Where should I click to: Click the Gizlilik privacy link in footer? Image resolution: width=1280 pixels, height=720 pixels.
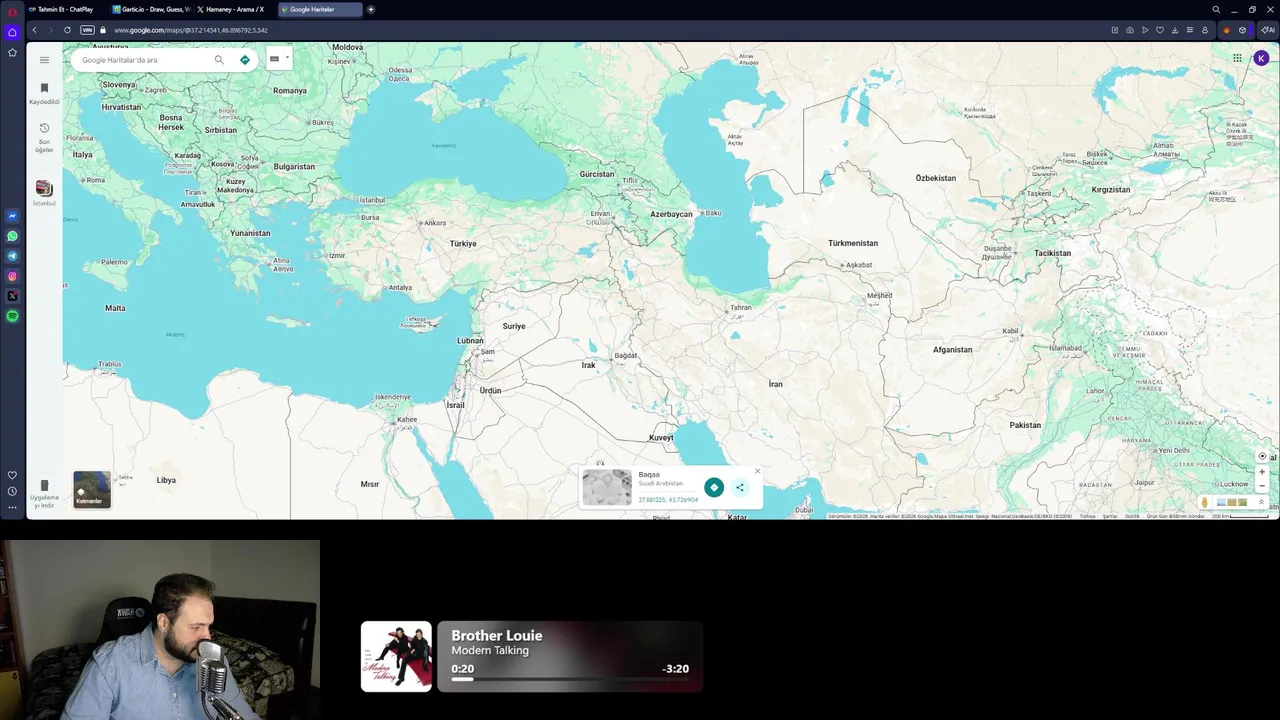[x=1132, y=516]
